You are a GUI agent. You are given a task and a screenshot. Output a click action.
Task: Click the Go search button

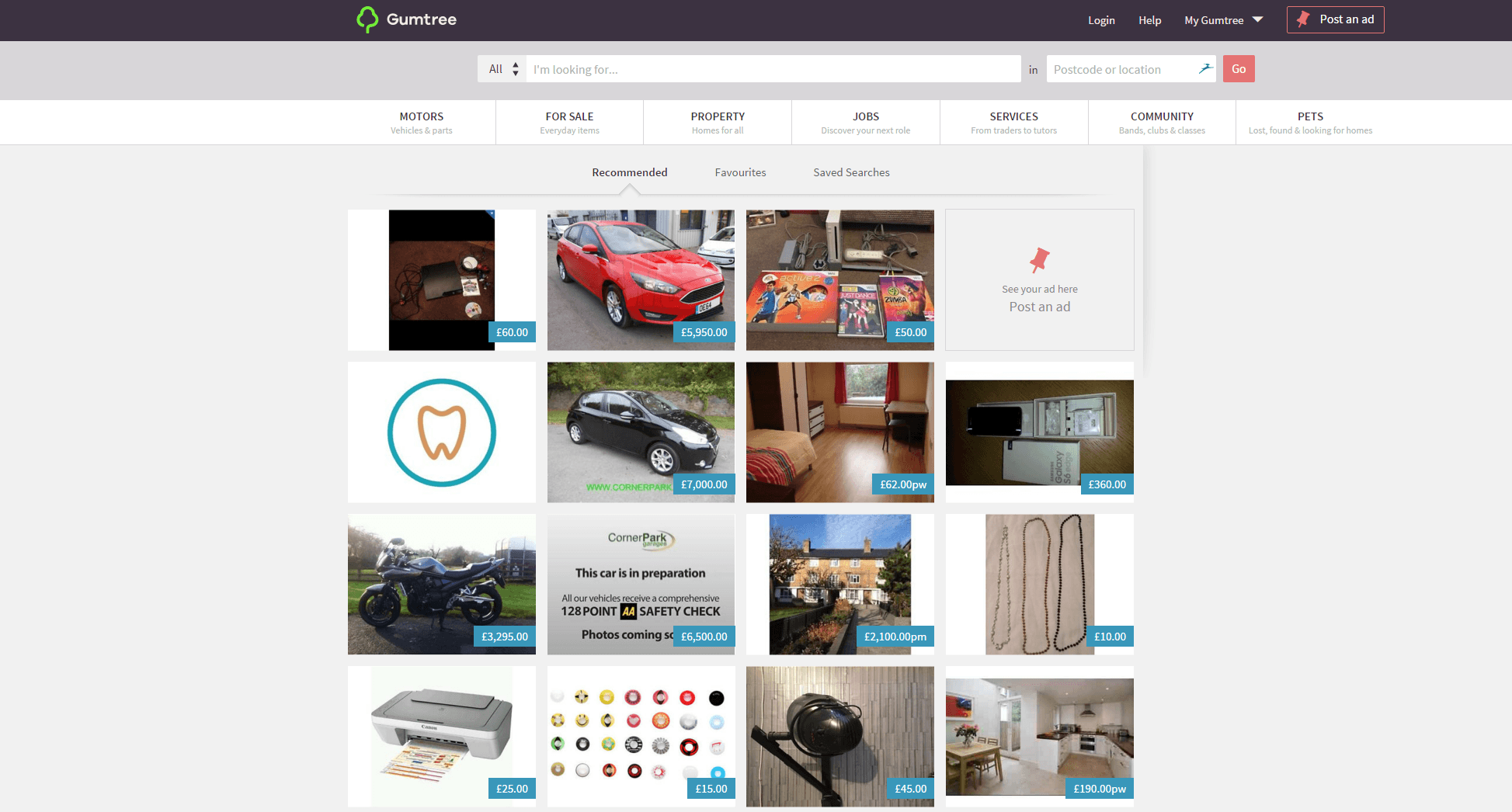click(x=1238, y=68)
